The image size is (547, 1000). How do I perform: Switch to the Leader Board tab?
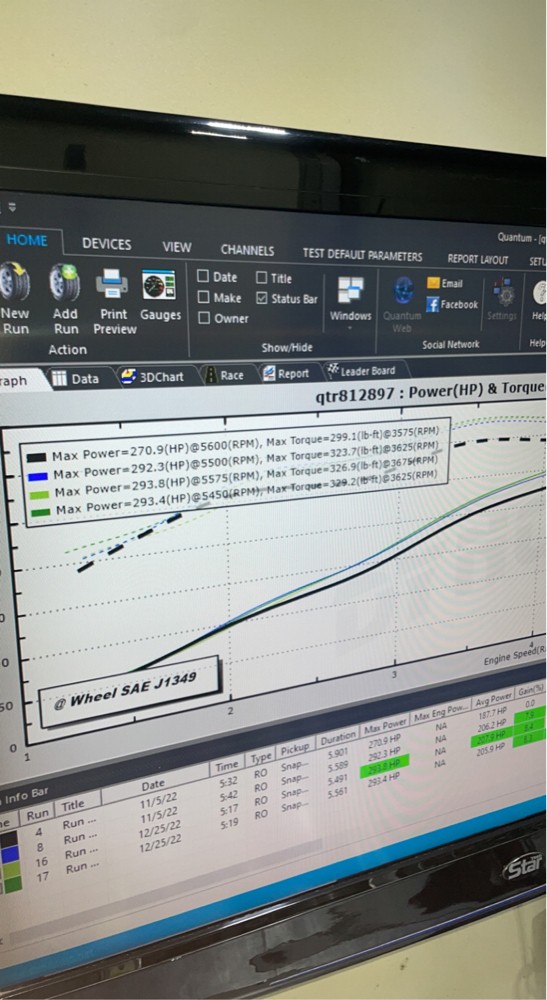point(361,371)
